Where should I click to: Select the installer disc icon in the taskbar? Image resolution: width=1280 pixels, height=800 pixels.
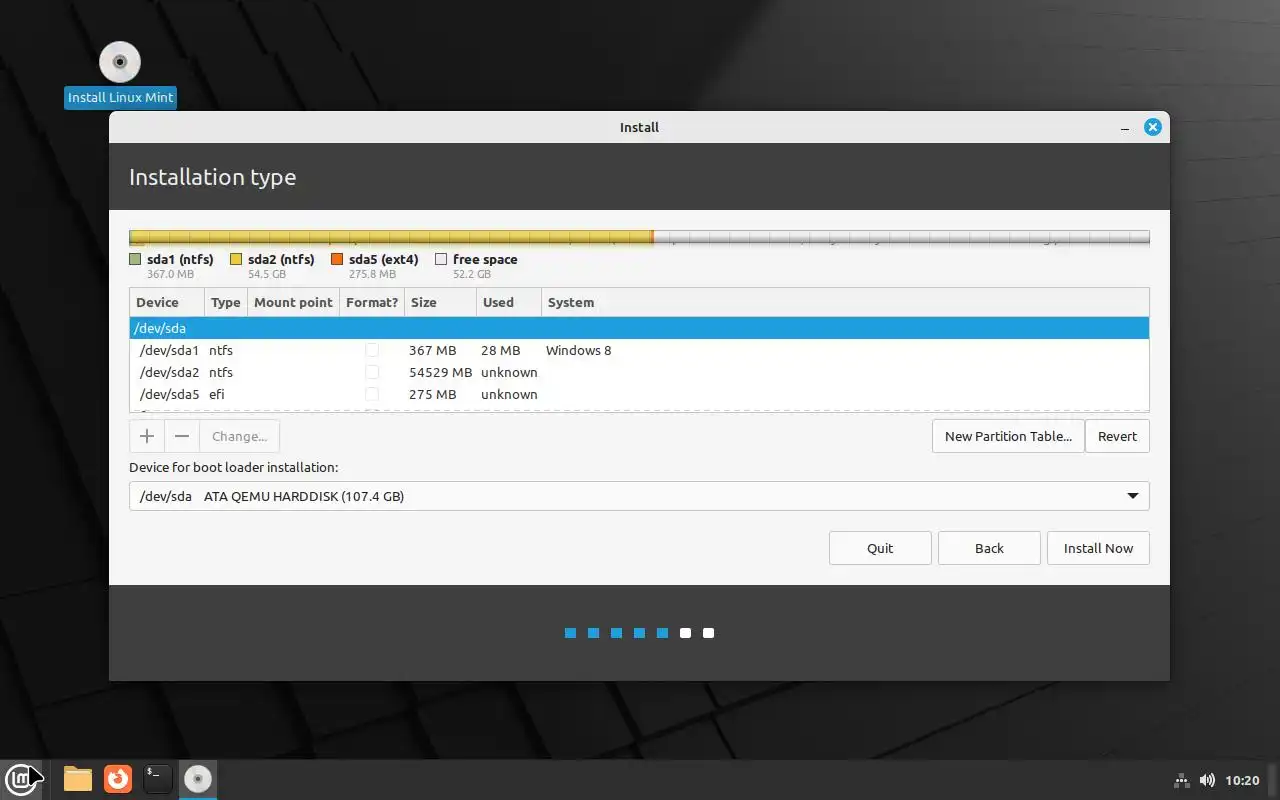click(198, 778)
